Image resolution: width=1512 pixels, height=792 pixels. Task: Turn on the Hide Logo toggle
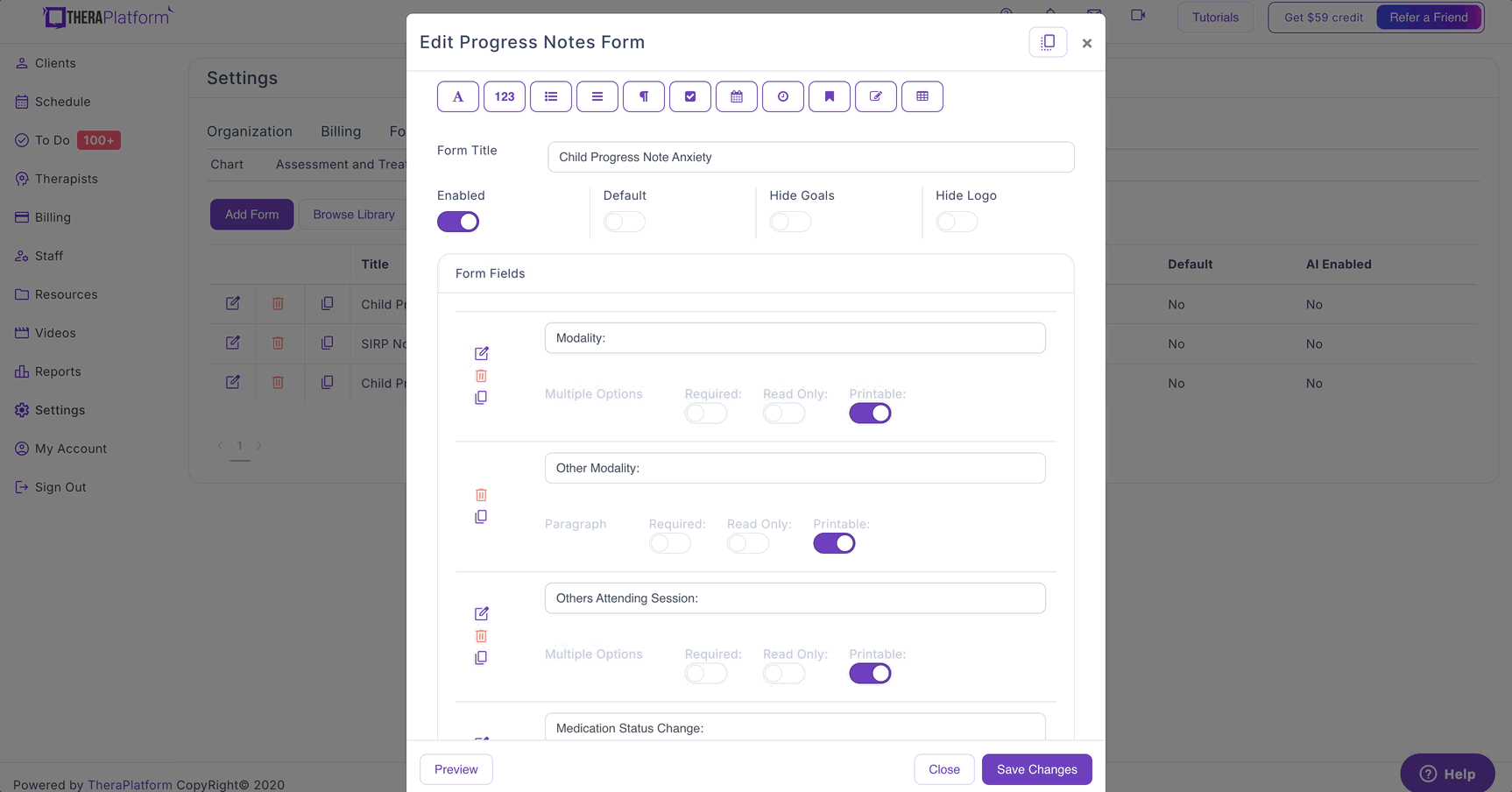coord(957,222)
